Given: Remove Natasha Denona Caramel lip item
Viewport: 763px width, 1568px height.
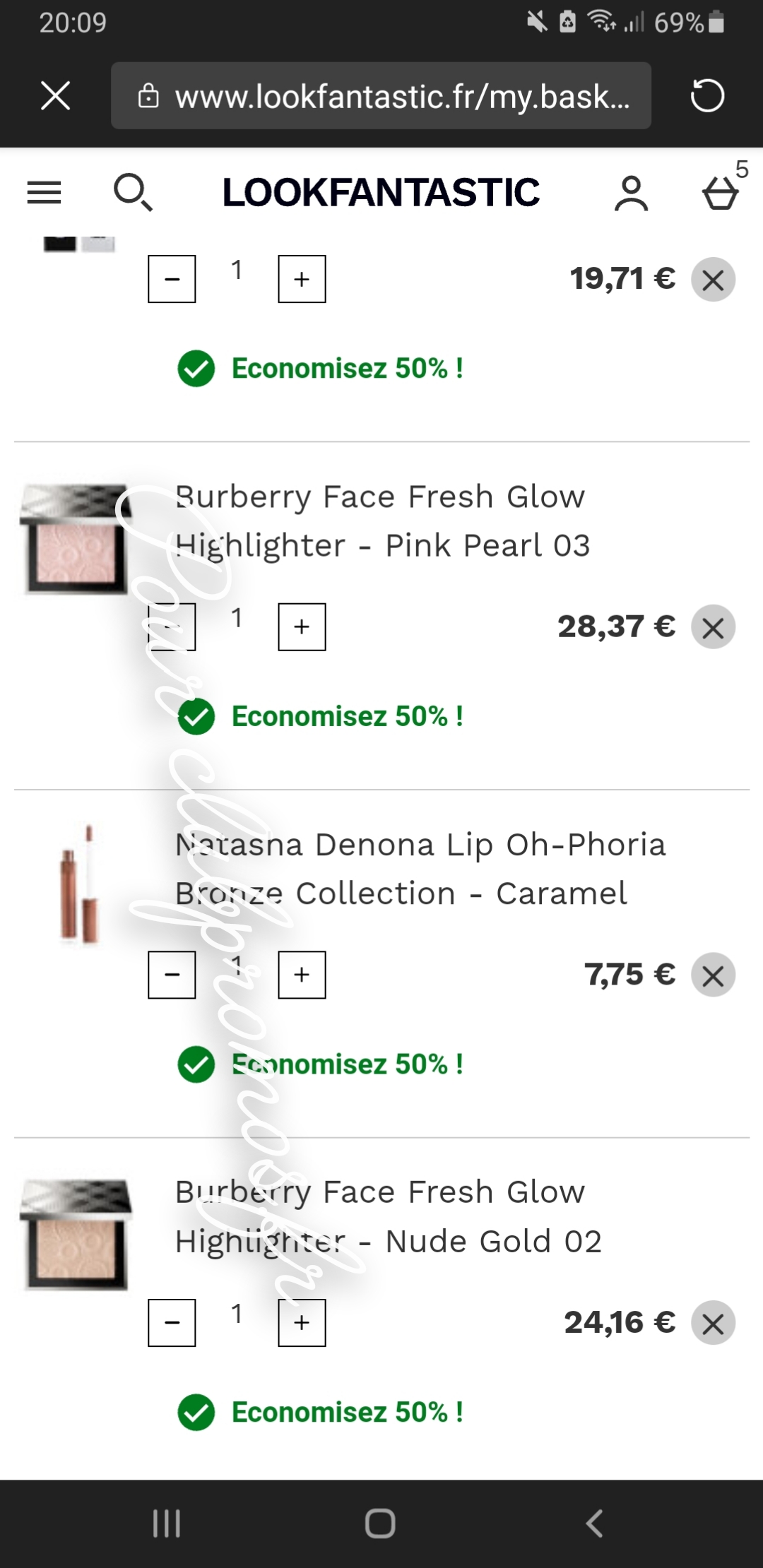Looking at the screenshot, I should click(x=713, y=975).
